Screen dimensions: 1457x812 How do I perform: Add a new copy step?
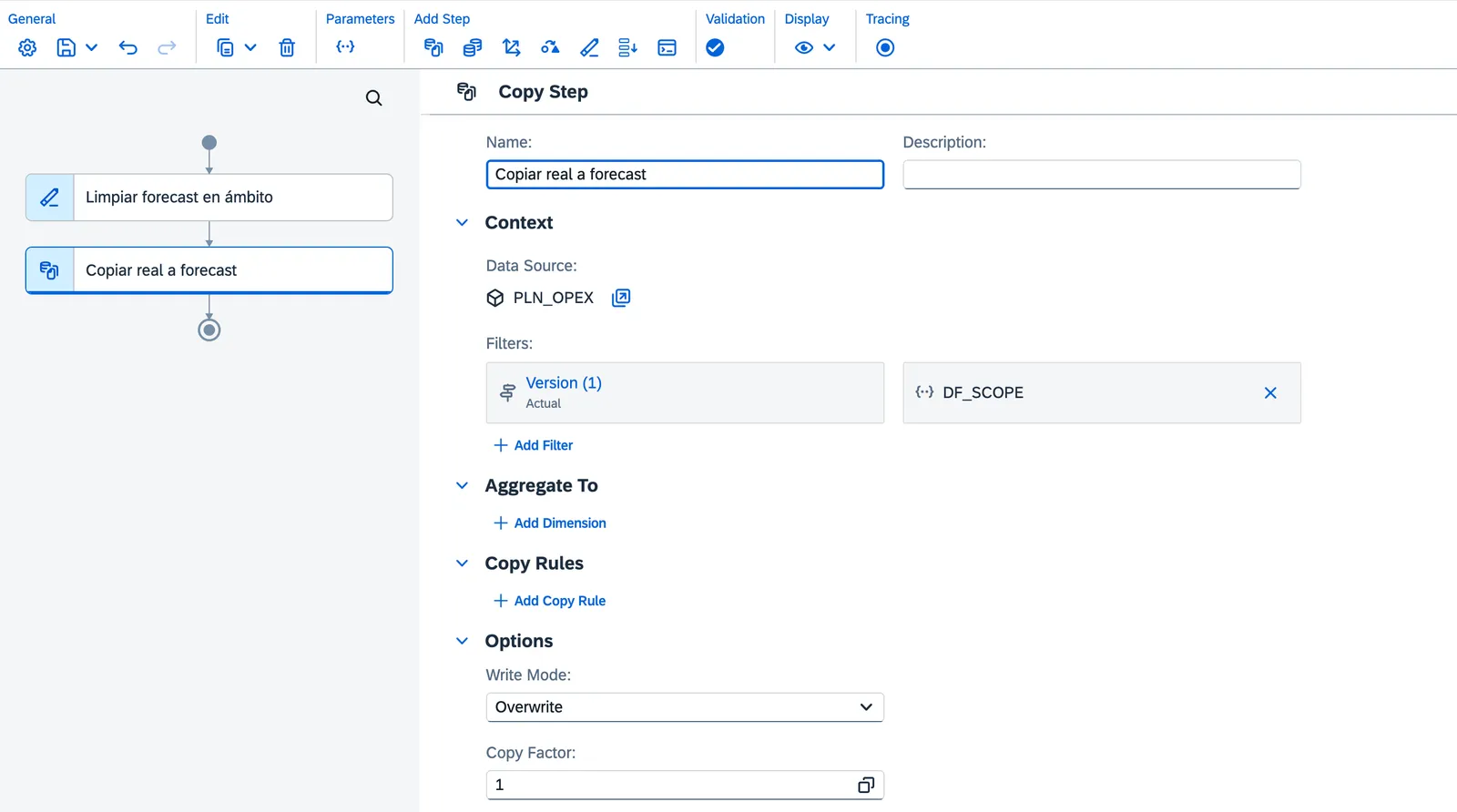[433, 47]
